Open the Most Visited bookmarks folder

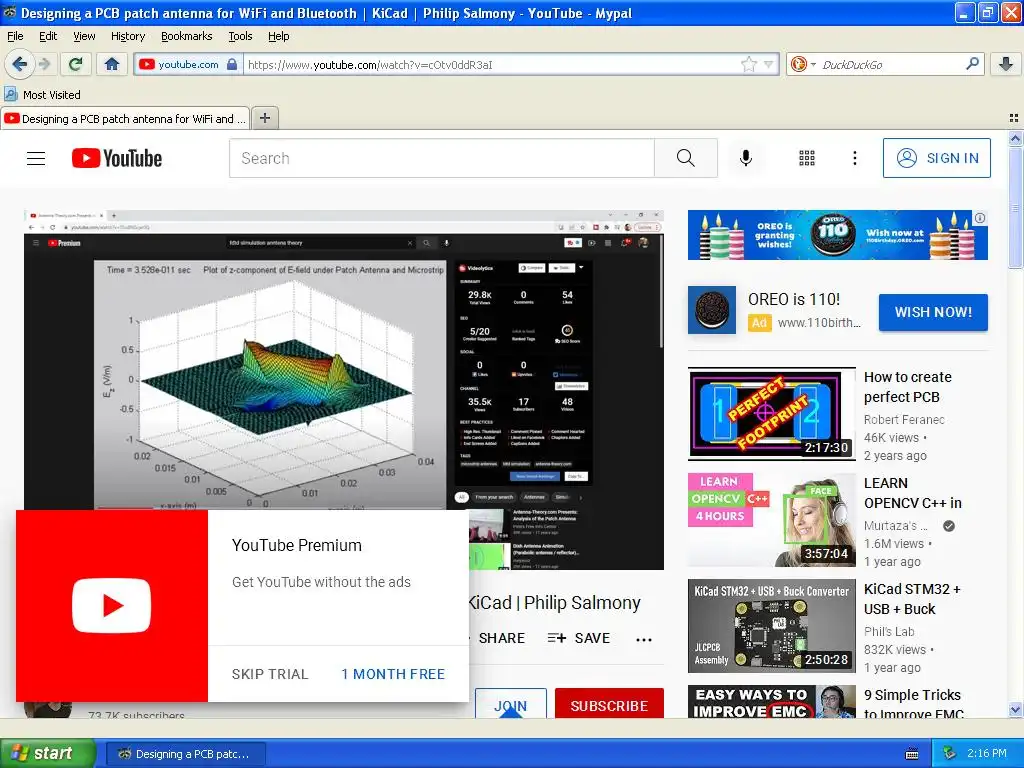click(x=42, y=95)
